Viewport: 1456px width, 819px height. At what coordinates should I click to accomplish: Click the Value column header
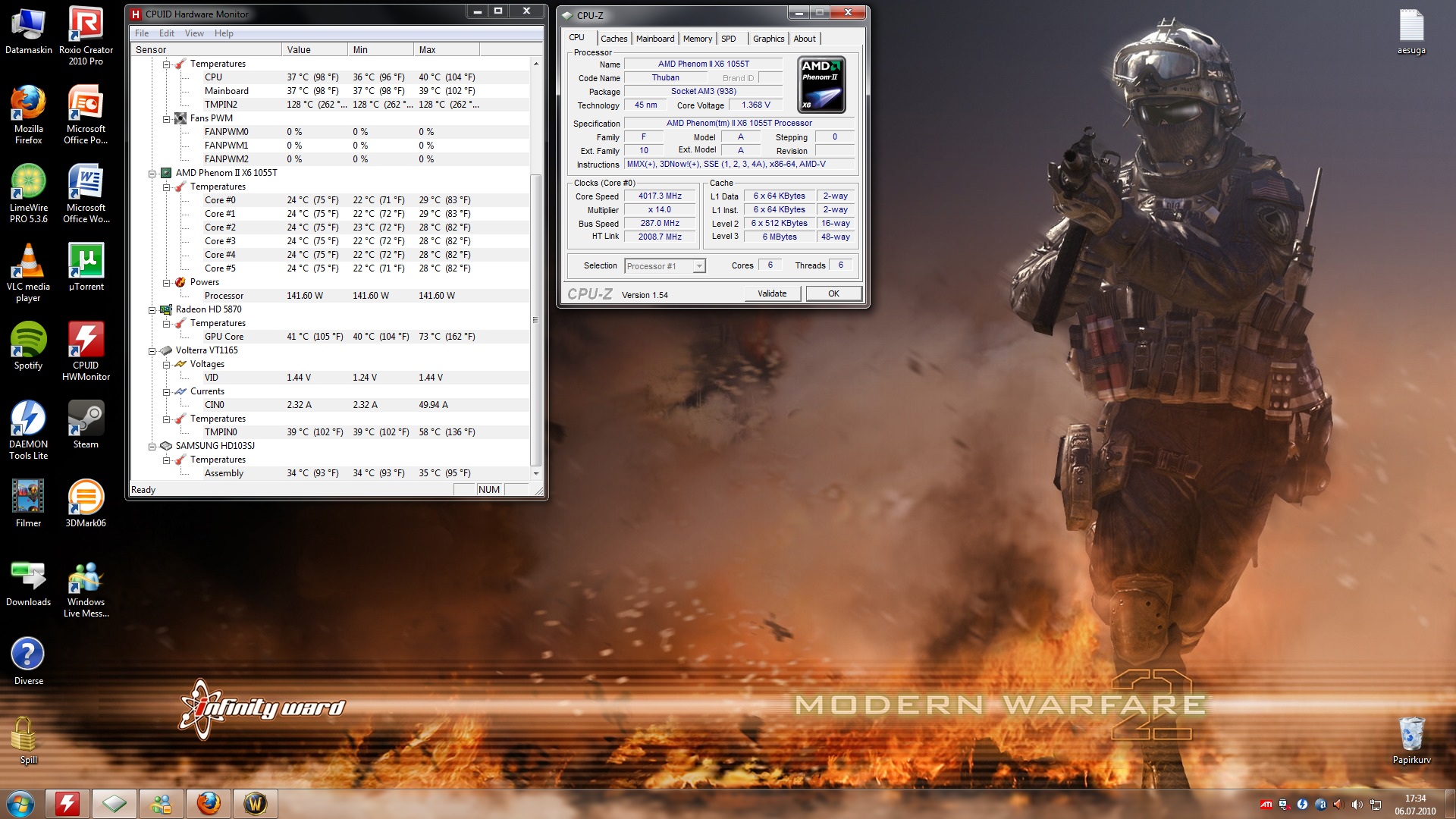pos(314,49)
